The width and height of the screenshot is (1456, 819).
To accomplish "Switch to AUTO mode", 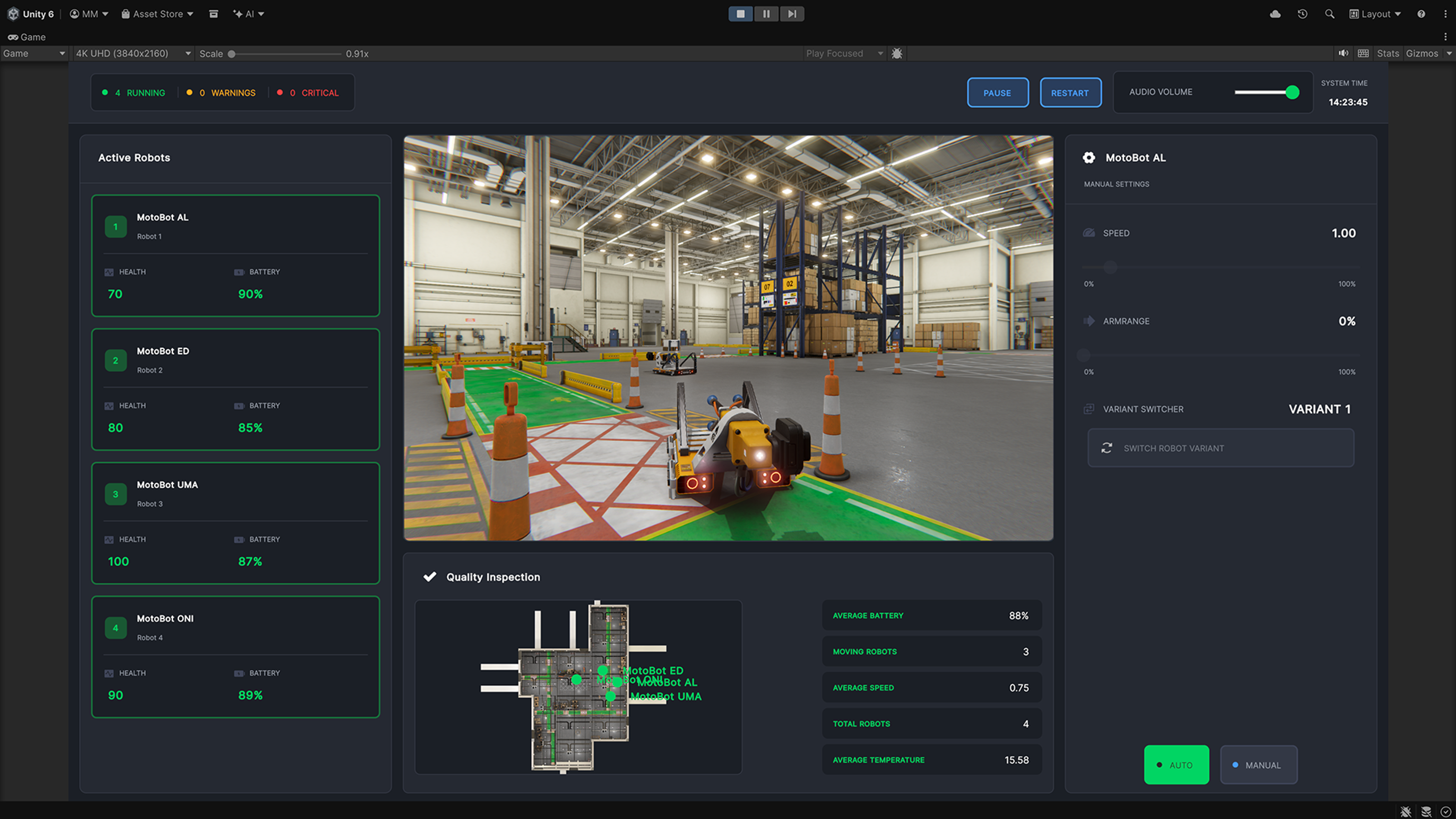I will click(1176, 765).
